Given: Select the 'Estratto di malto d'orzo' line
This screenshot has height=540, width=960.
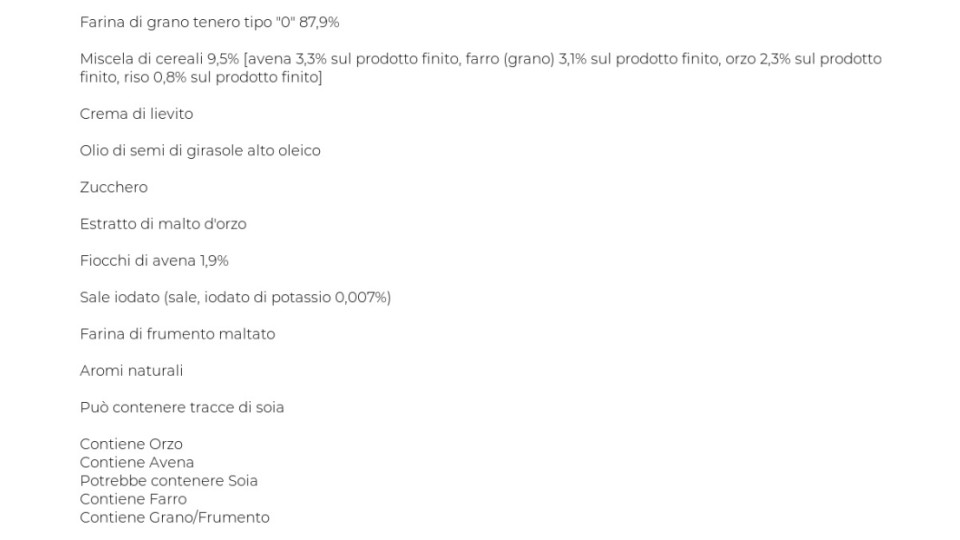Looking at the screenshot, I should [163, 224].
